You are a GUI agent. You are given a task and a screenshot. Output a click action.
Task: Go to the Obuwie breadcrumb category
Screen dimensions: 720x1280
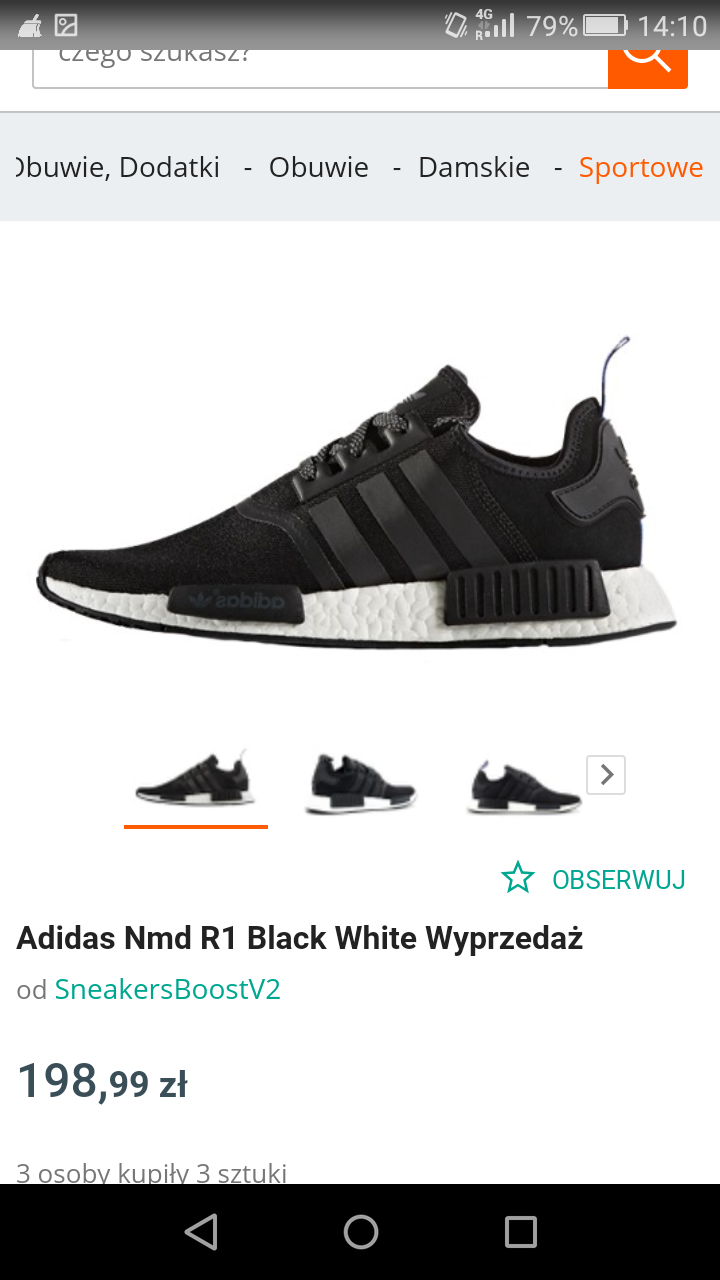point(319,167)
